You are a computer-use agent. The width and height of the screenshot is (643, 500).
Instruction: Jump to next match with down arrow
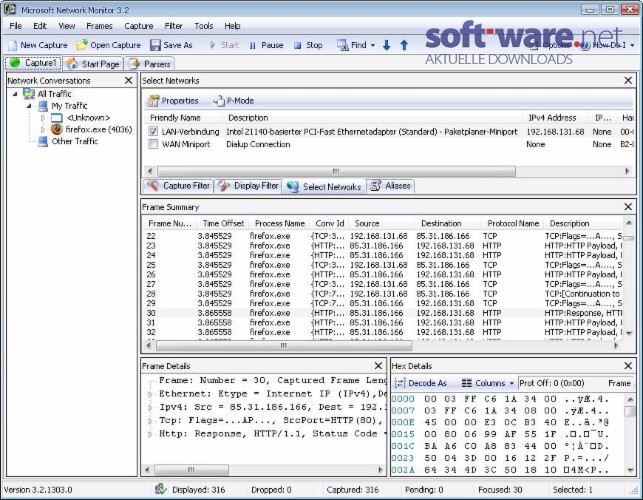click(x=386, y=45)
